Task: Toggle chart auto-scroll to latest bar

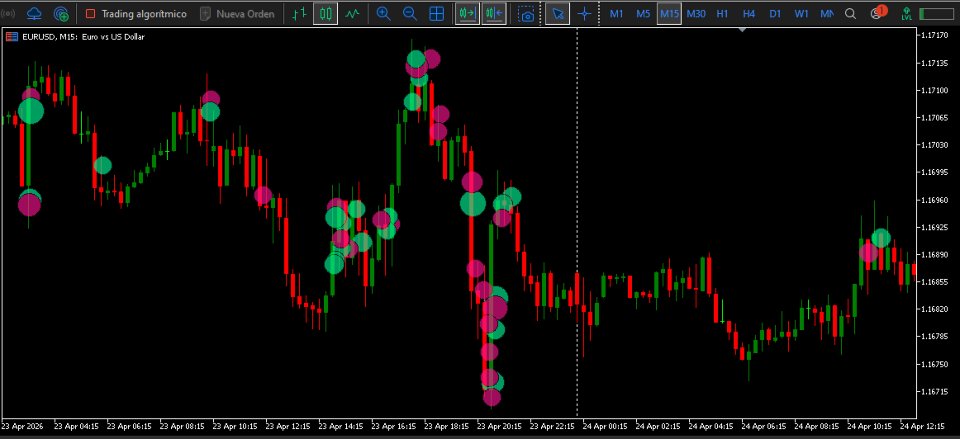Action: pos(467,13)
